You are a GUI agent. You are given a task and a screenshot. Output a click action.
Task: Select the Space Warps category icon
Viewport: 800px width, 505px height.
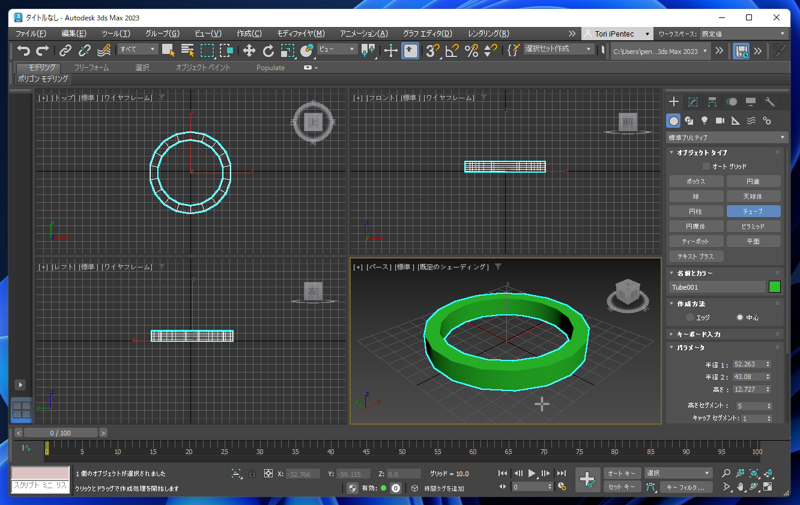click(x=751, y=121)
